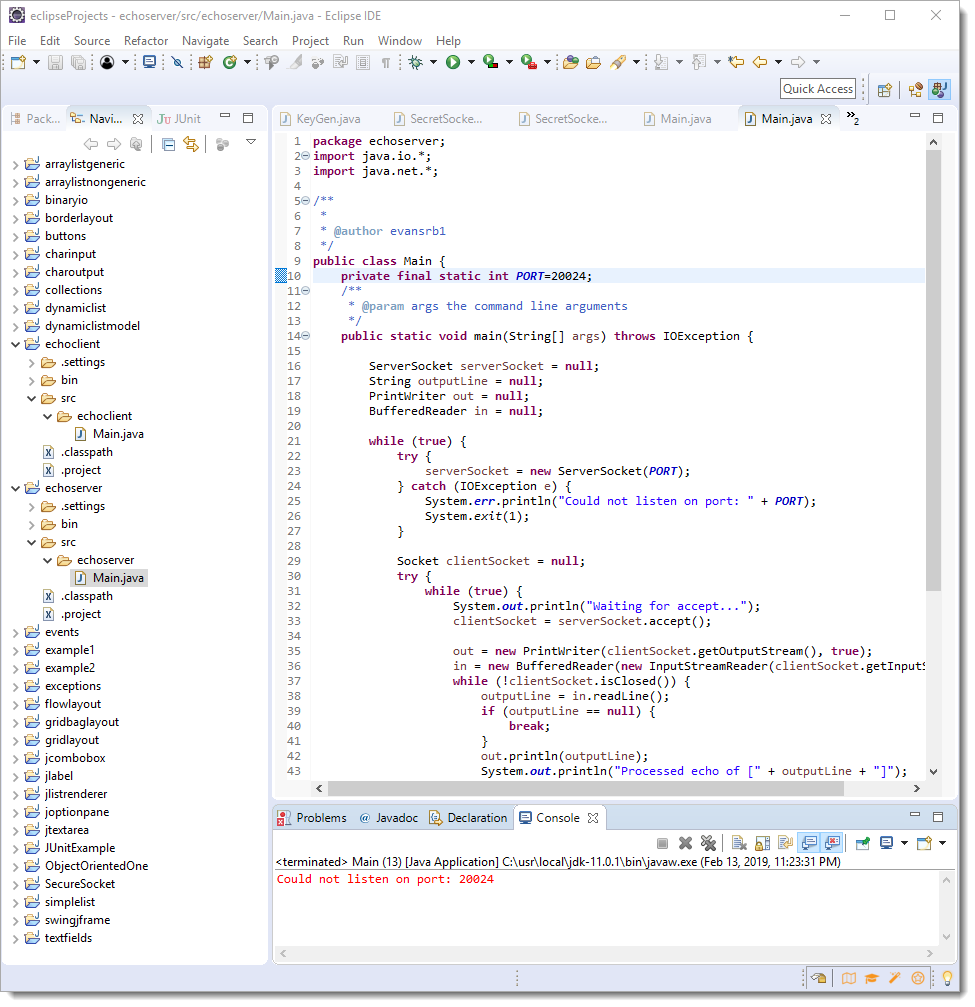Maximize the Console view panel
This screenshot has width=975, height=1007.
[938, 818]
